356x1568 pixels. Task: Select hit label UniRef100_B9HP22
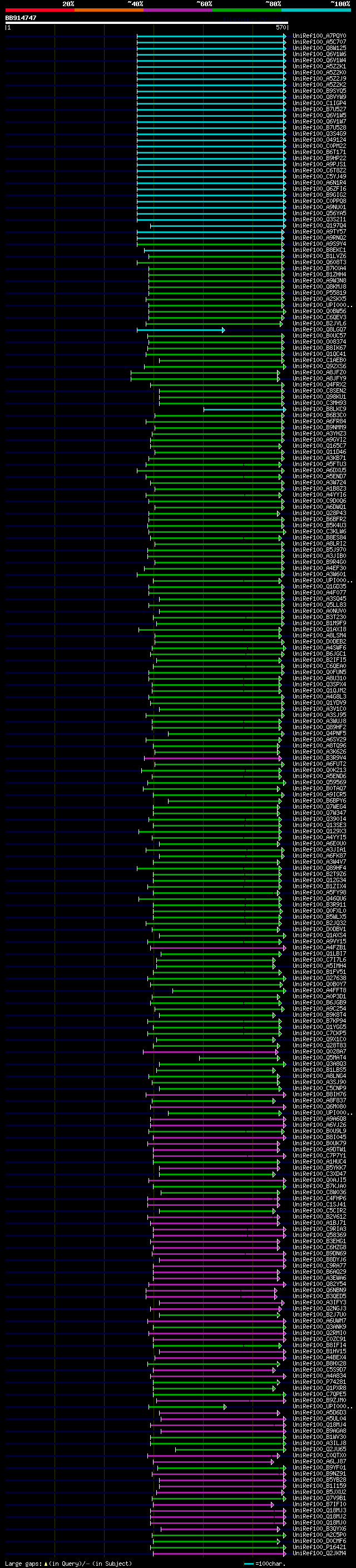click(319, 159)
